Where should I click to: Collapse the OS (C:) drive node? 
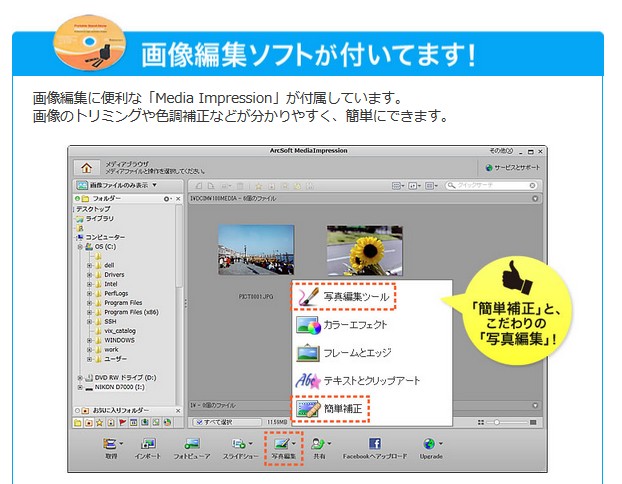pos(80,246)
